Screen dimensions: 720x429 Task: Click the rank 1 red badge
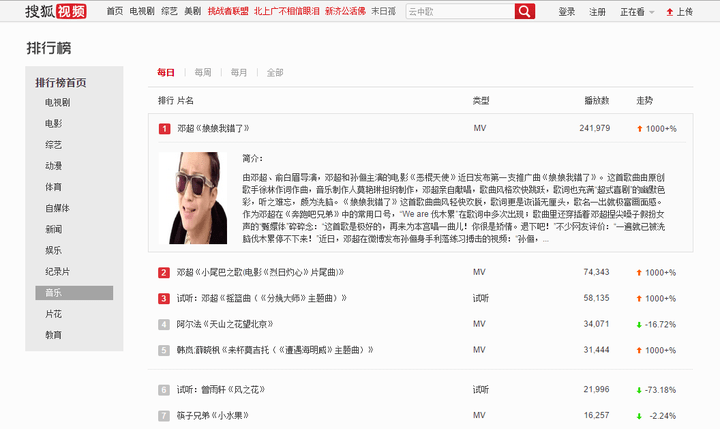pyautogui.click(x=164, y=129)
